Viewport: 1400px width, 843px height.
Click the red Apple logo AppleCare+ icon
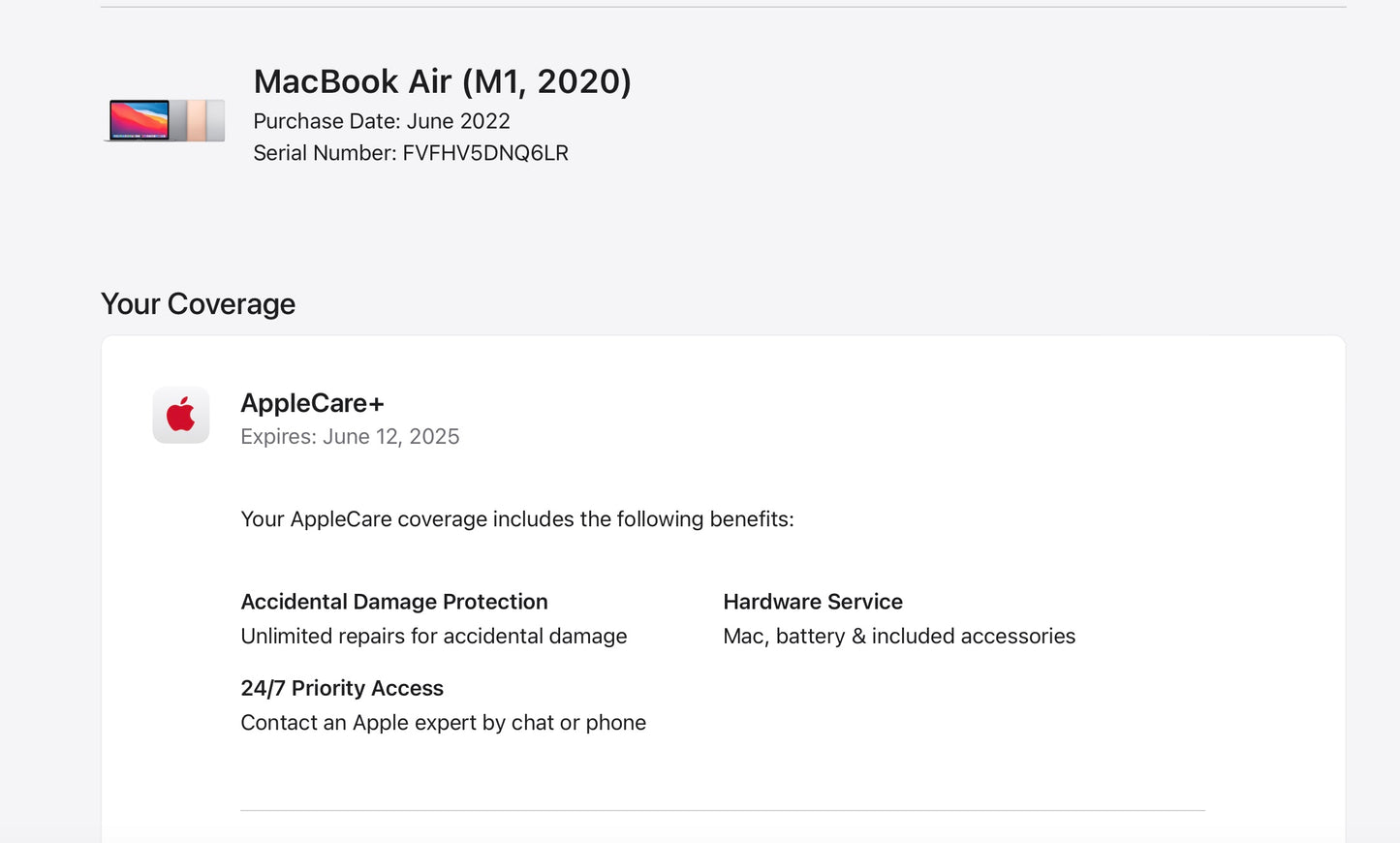181,416
